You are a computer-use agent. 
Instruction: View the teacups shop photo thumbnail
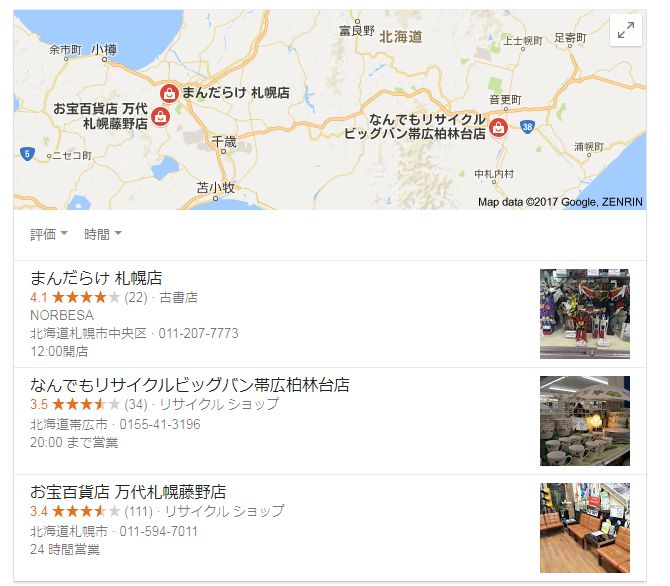(585, 421)
